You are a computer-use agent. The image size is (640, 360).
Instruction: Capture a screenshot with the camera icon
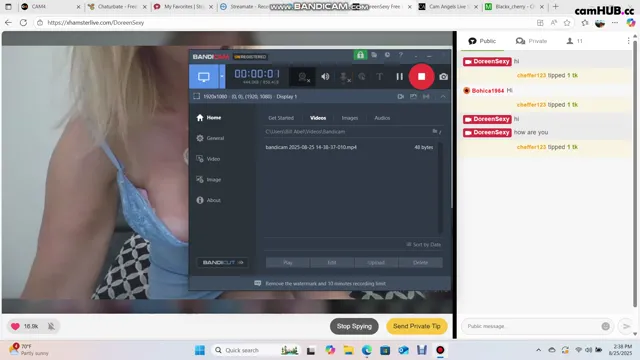click(x=443, y=77)
